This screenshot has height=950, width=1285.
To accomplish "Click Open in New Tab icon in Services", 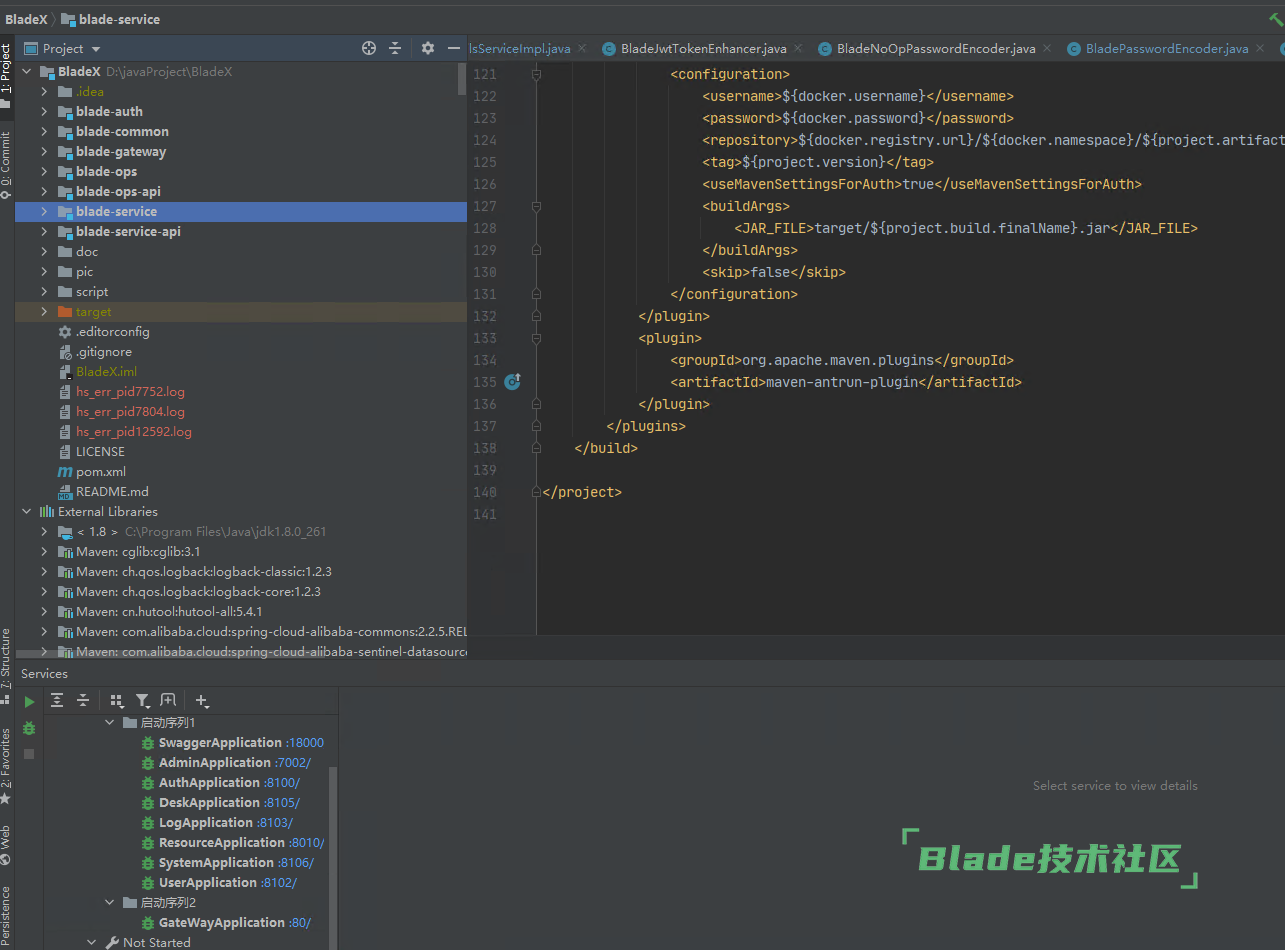I will pos(168,701).
